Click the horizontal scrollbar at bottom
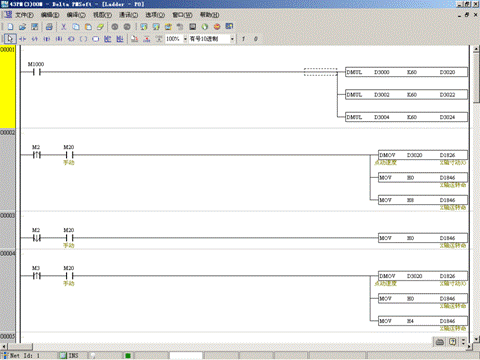The height and width of the screenshot is (360, 480). point(236,346)
